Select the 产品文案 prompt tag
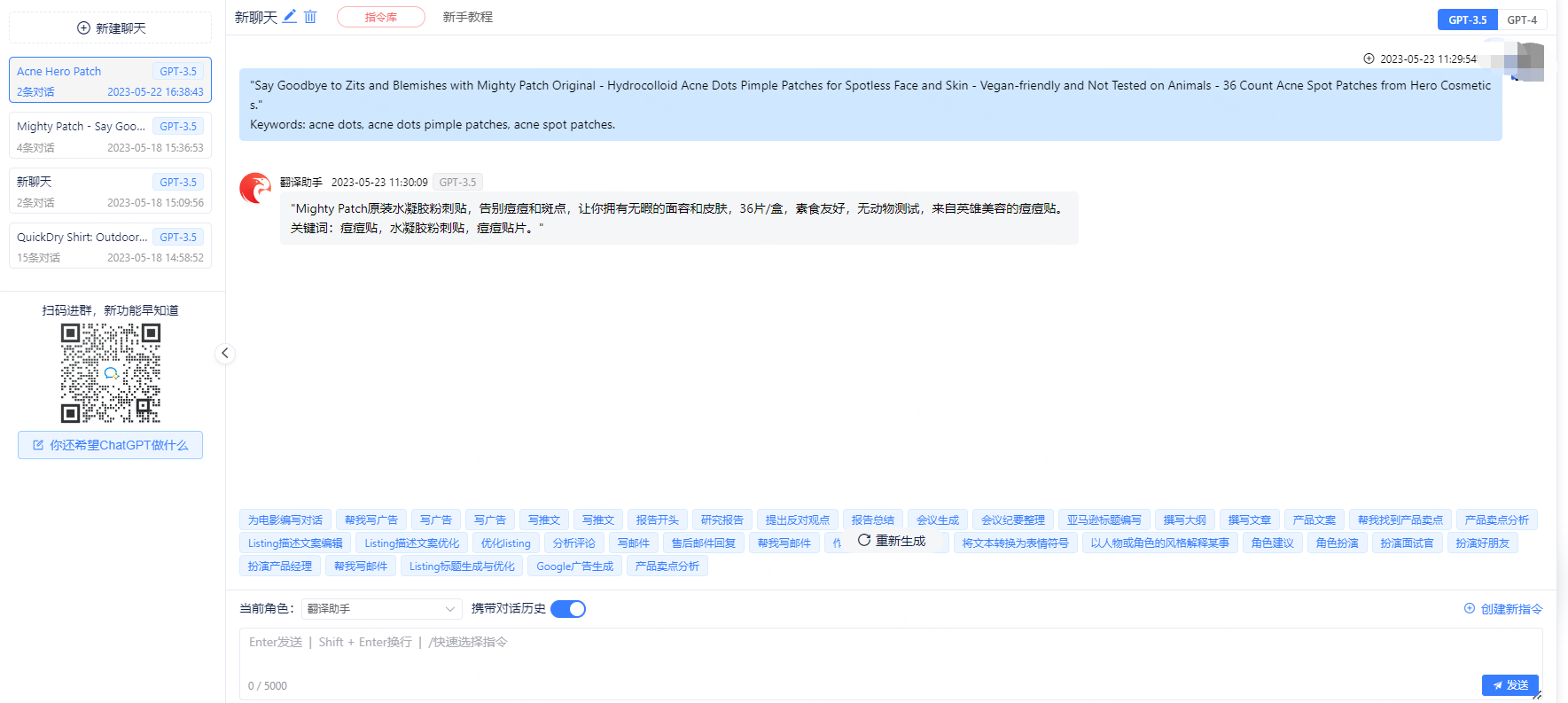Viewport: 1568px width, 703px height. pyautogui.click(x=1314, y=519)
